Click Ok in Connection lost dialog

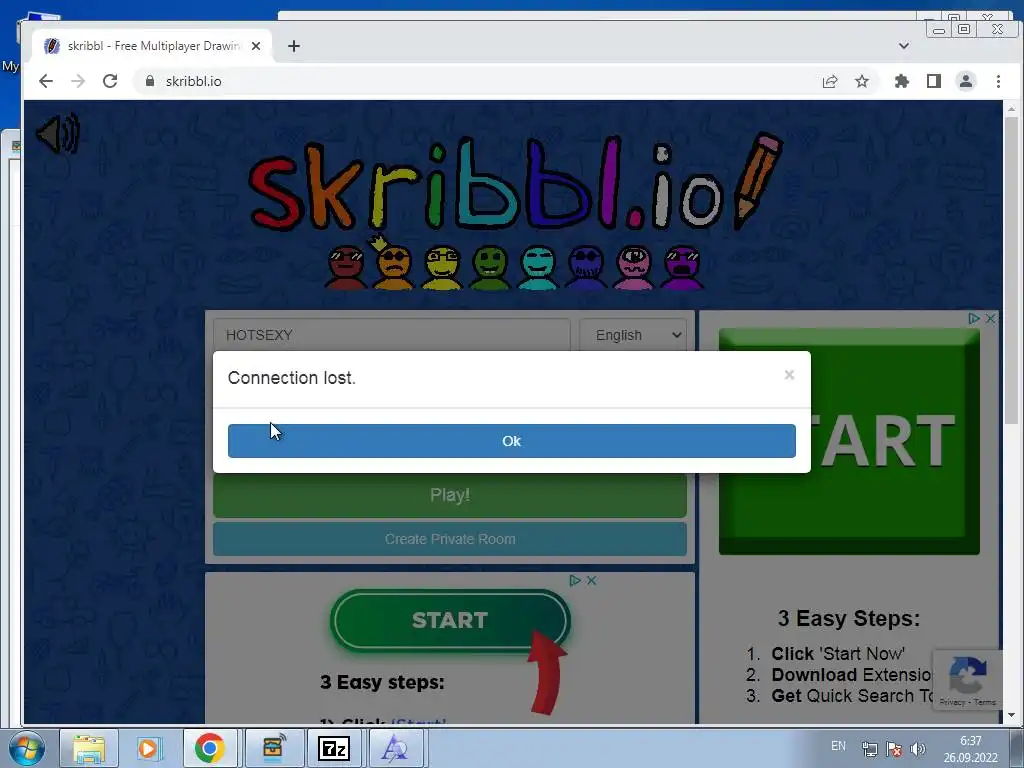pyautogui.click(x=511, y=441)
